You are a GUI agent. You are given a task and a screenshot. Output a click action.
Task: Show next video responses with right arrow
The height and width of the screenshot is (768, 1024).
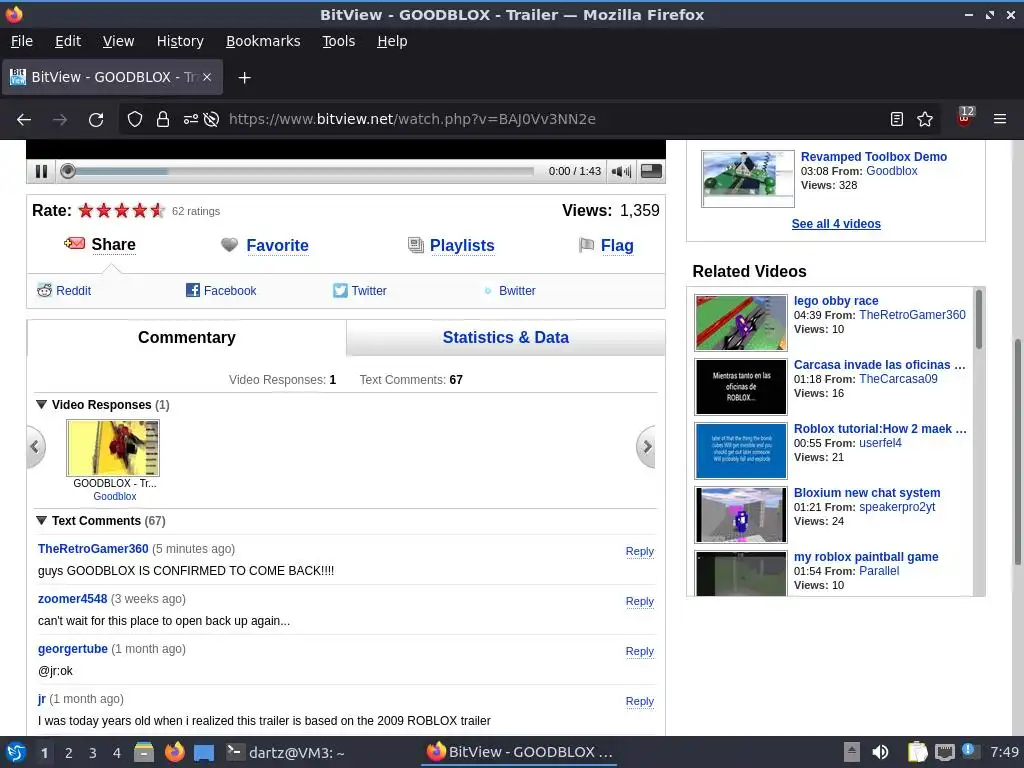point(646,447)
